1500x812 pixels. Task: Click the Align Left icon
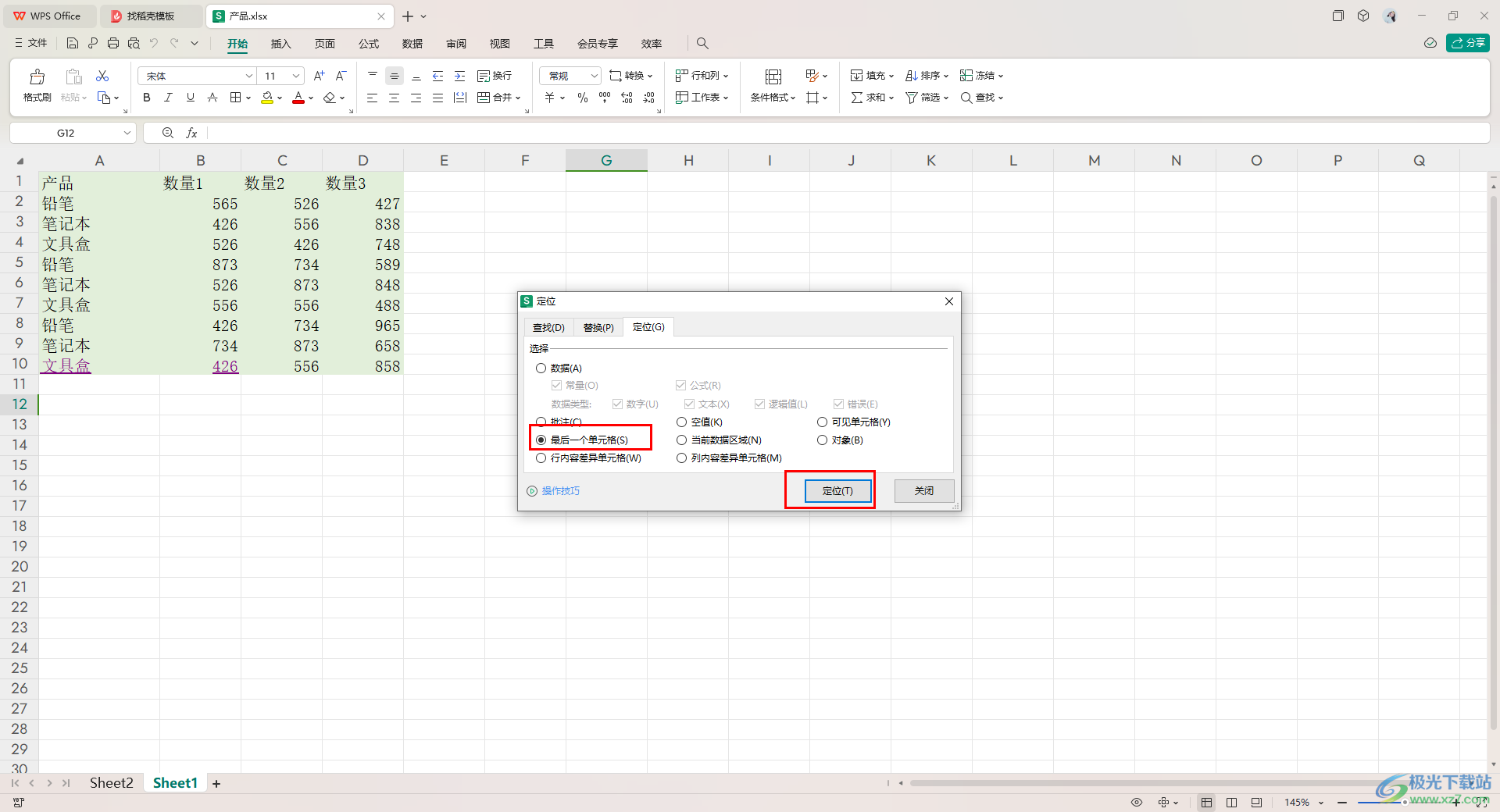372,98
